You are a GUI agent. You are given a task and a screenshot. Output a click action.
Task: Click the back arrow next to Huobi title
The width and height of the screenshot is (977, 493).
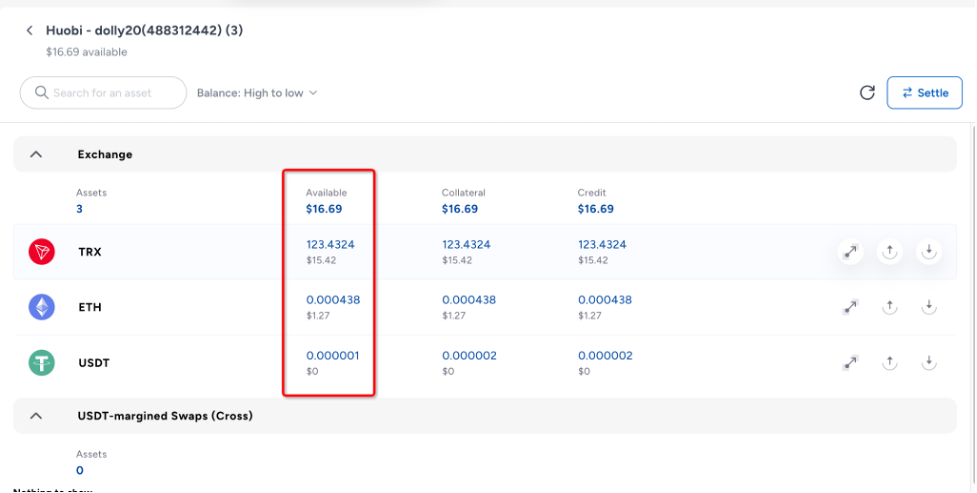coord(30,31)
